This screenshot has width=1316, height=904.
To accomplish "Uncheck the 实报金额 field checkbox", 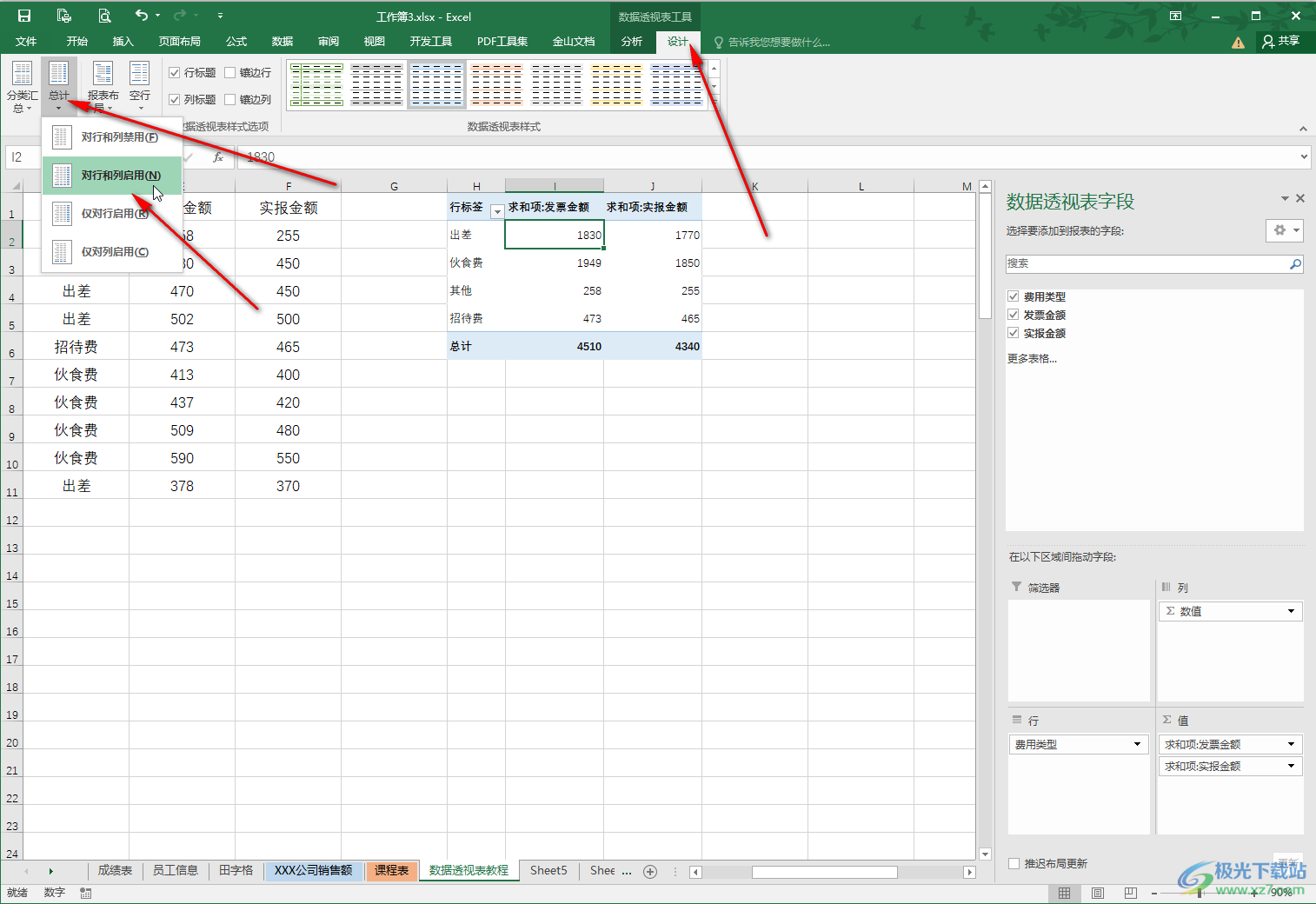I will 1014,333.
